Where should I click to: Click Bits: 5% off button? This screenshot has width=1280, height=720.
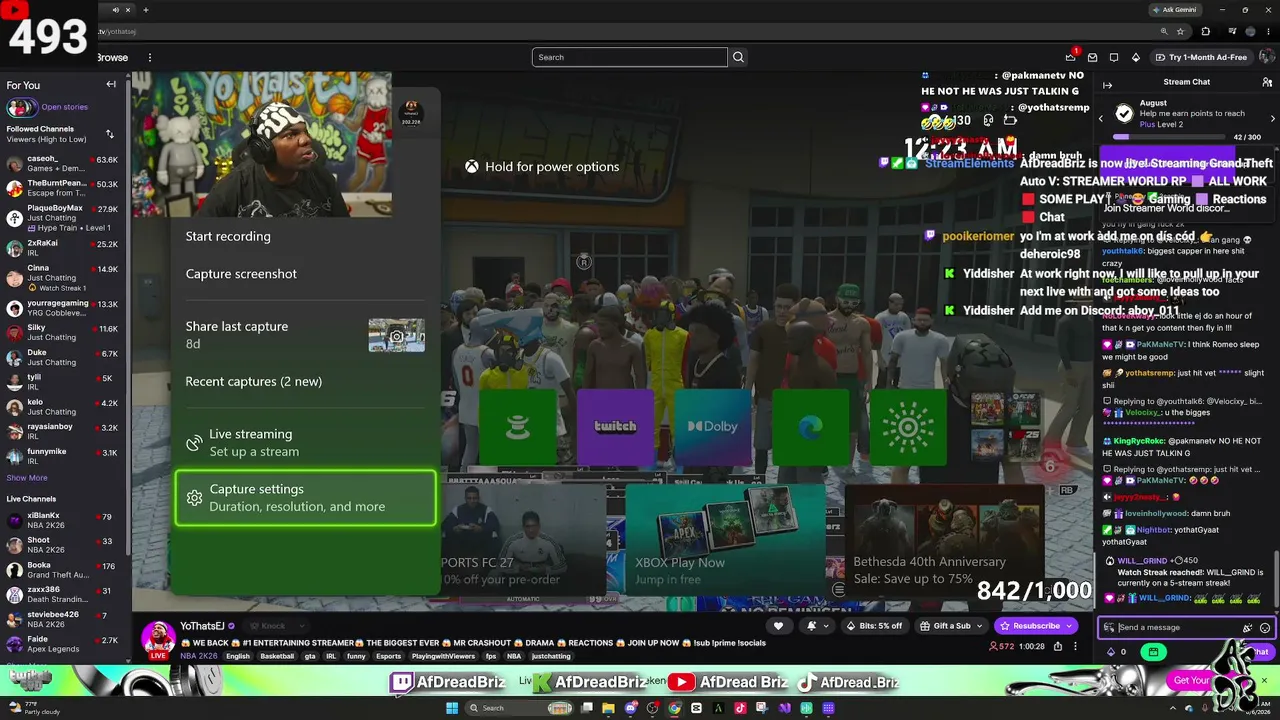[x=873, y=626]
